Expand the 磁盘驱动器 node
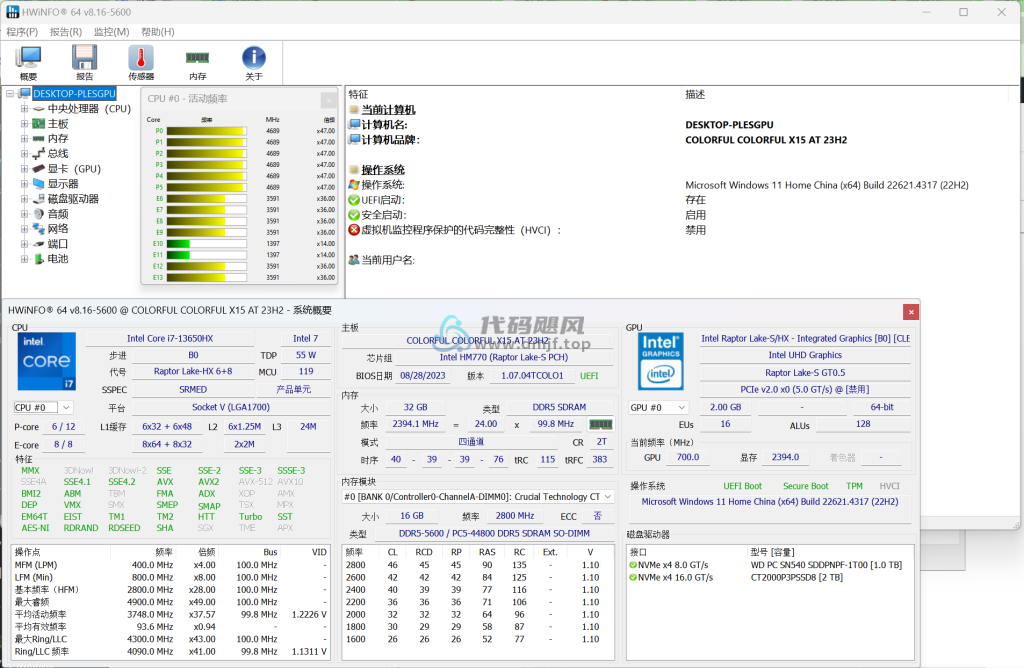The height and width of the screenshot is (668, 1024). point(24,199)
